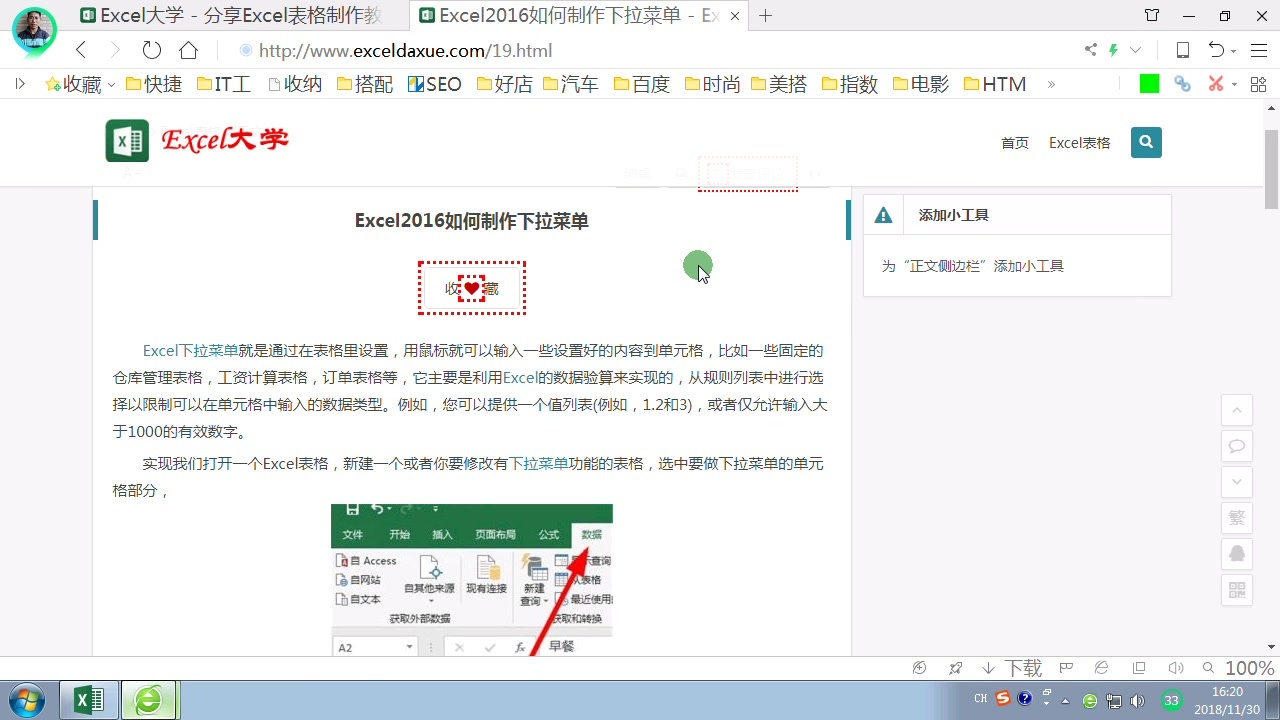Click the green square extension icon

tap(1149, 84)
